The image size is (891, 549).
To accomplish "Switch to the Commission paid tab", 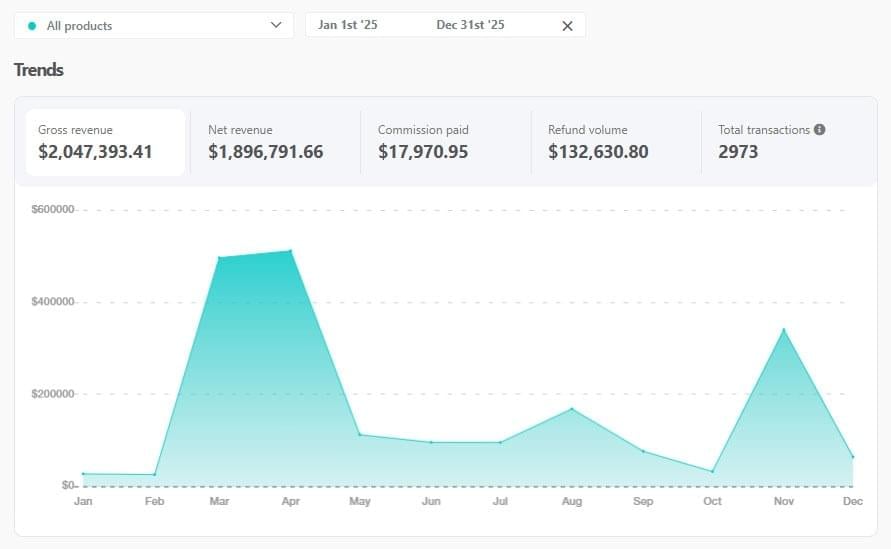I will (445, 142).
